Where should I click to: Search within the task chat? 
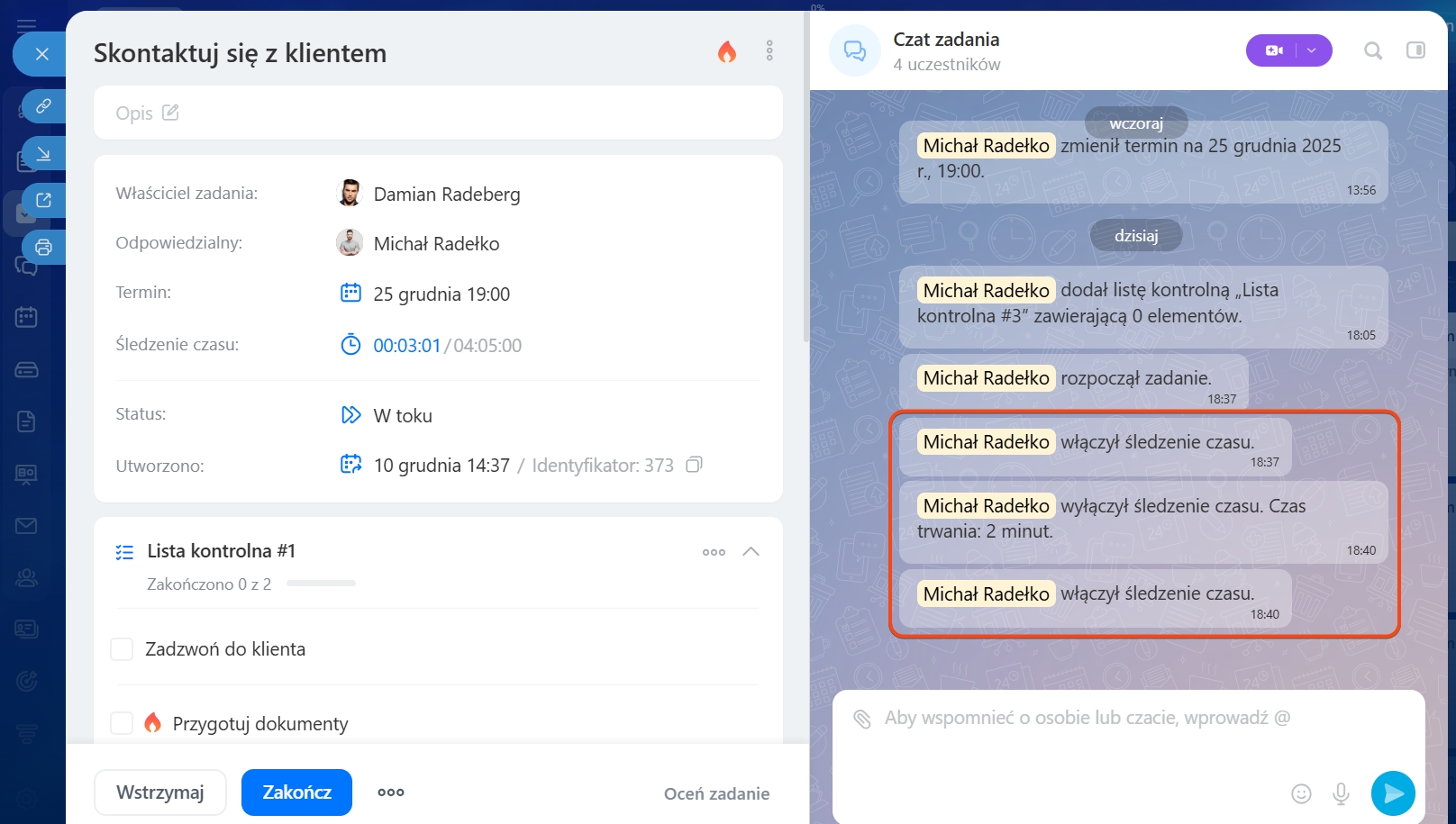(x=1372, y=50)
